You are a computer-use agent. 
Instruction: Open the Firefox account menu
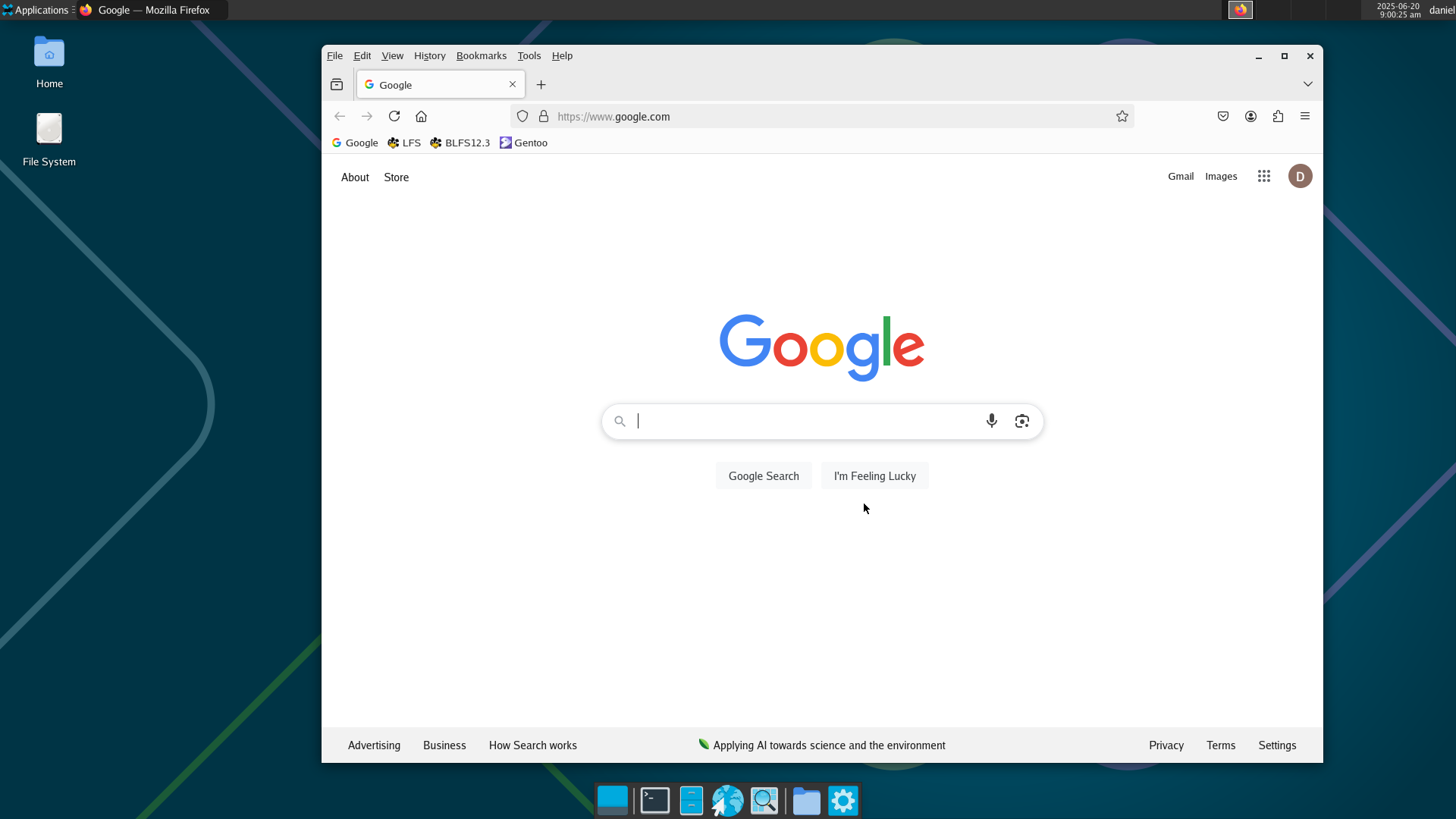tap(1250, 116)
